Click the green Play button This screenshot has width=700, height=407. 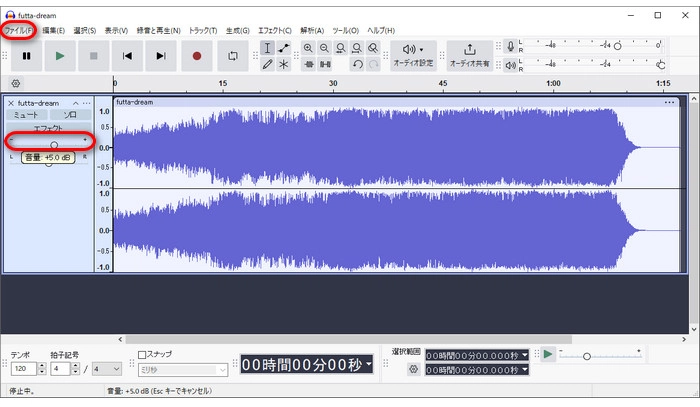click(x=60, y=56)
